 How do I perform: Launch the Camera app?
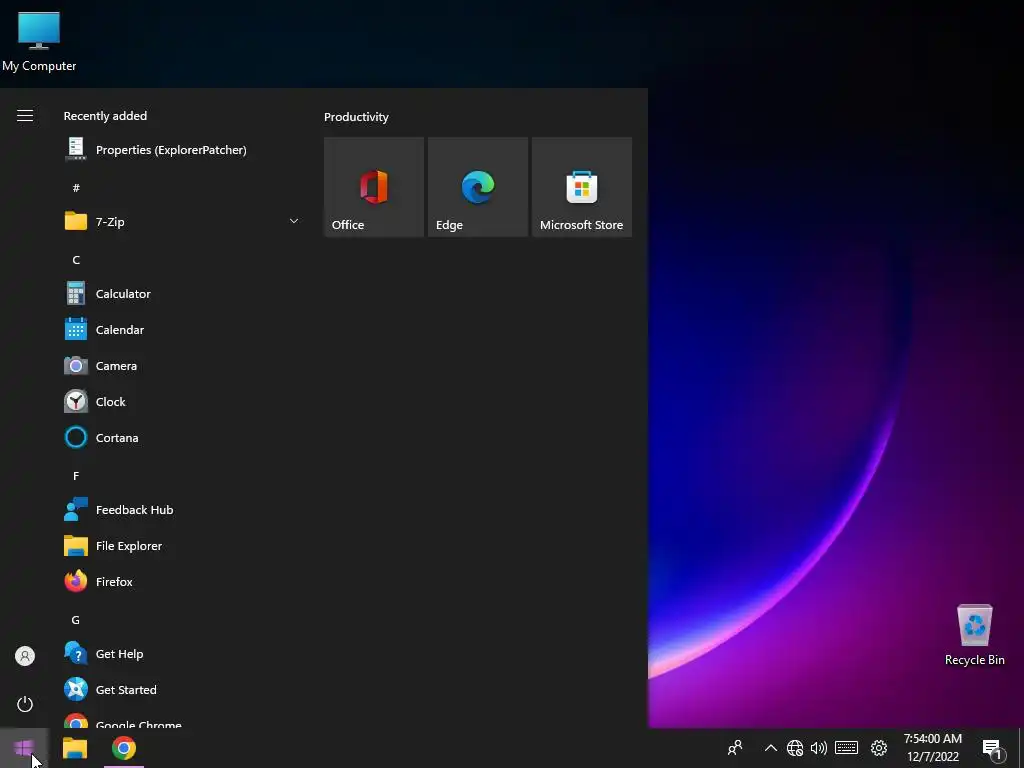pos(182,365)
